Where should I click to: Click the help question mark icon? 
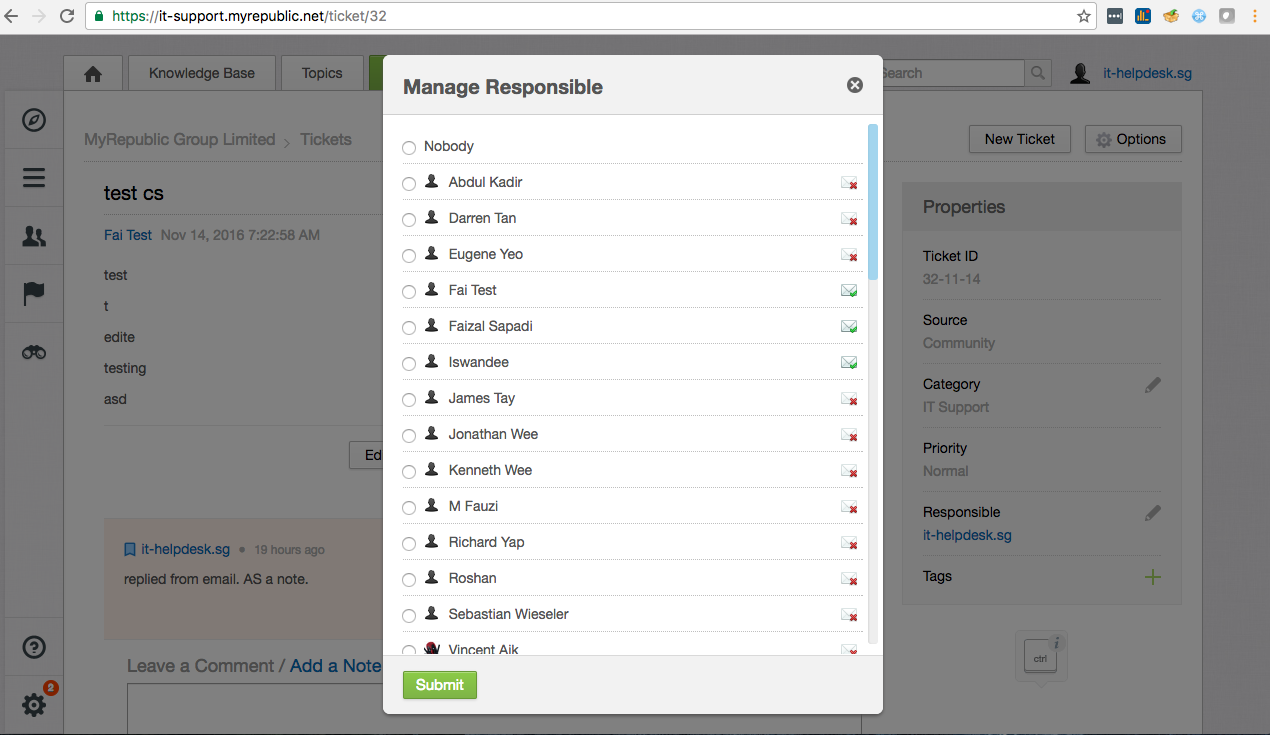click(x=34, y=648)
